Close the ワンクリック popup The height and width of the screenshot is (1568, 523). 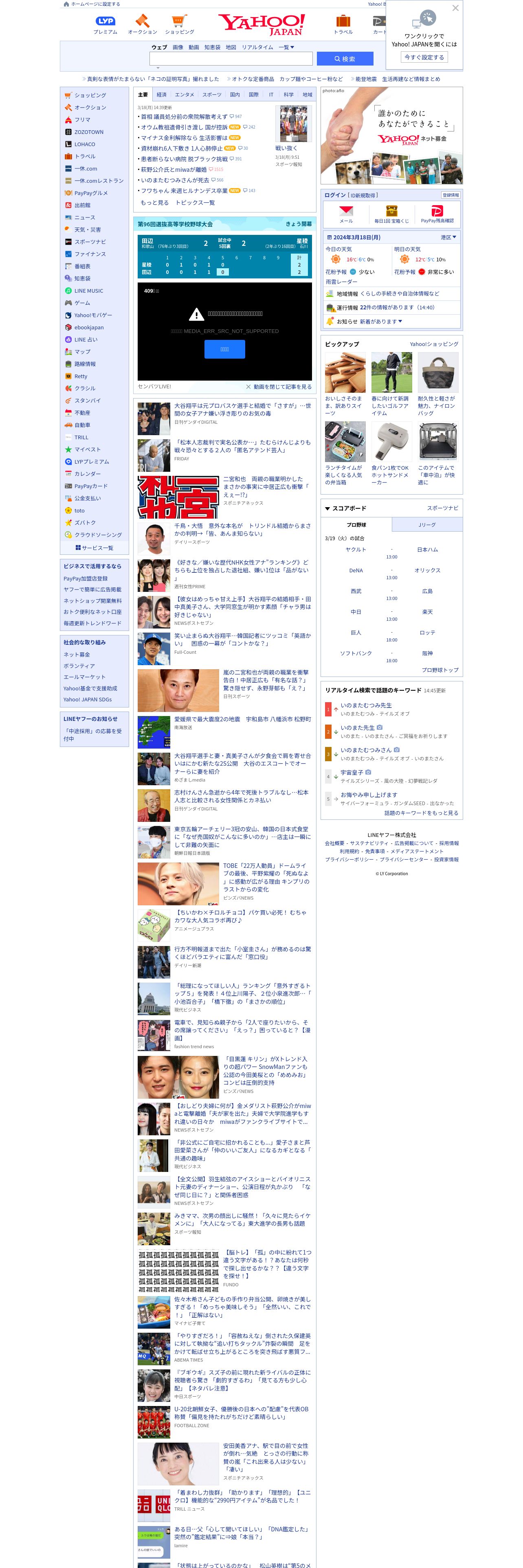[455, 8]
